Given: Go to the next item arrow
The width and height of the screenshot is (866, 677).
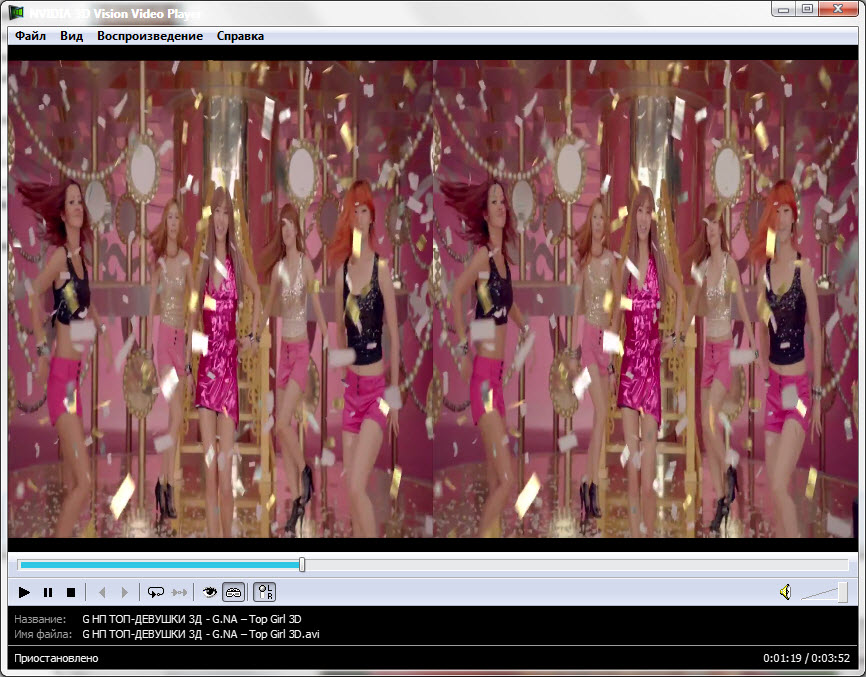Looking at the screenshot, I should 124,593.
